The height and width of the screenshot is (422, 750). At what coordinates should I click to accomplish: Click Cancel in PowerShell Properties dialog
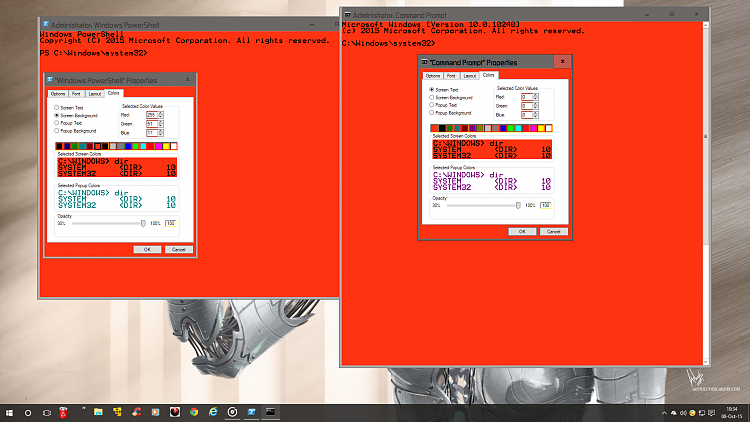[178, 249]
